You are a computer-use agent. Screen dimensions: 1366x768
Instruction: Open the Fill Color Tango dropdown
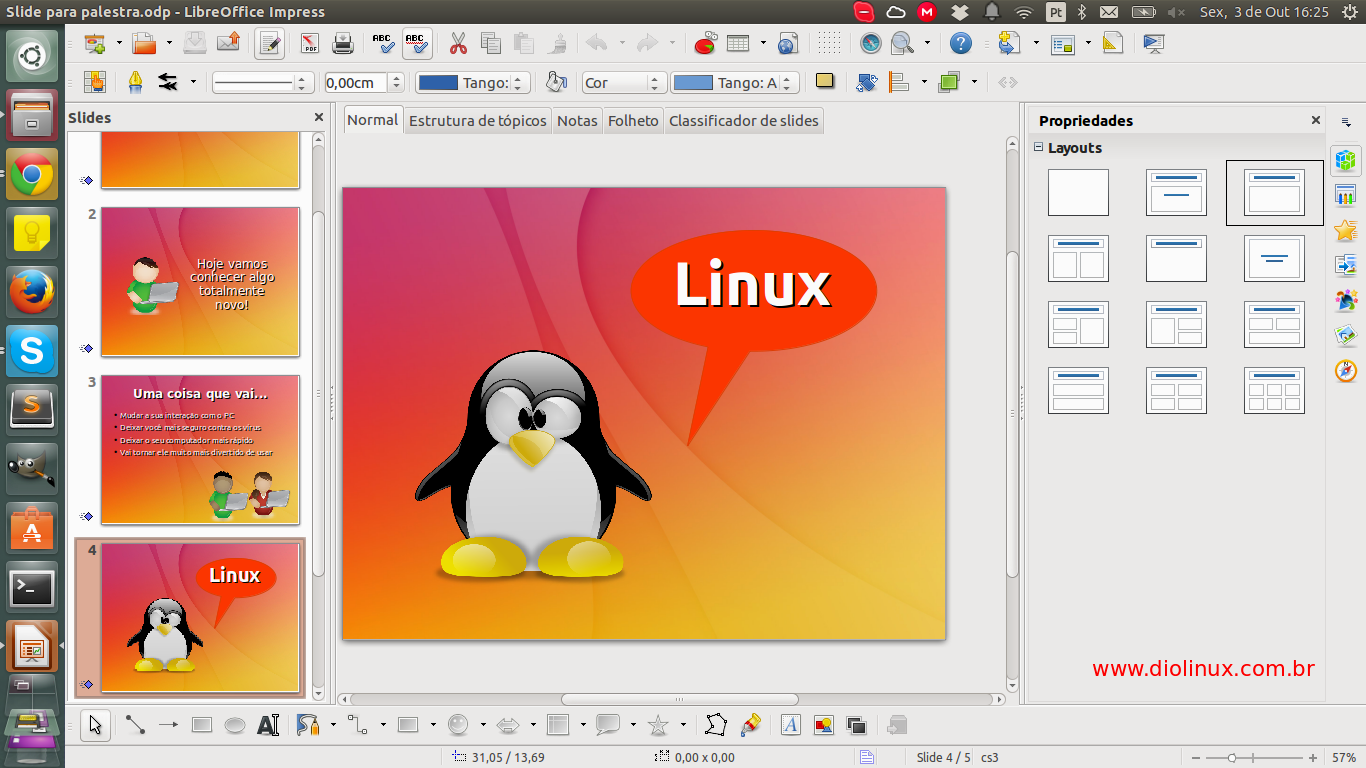[x=735, y=83]
